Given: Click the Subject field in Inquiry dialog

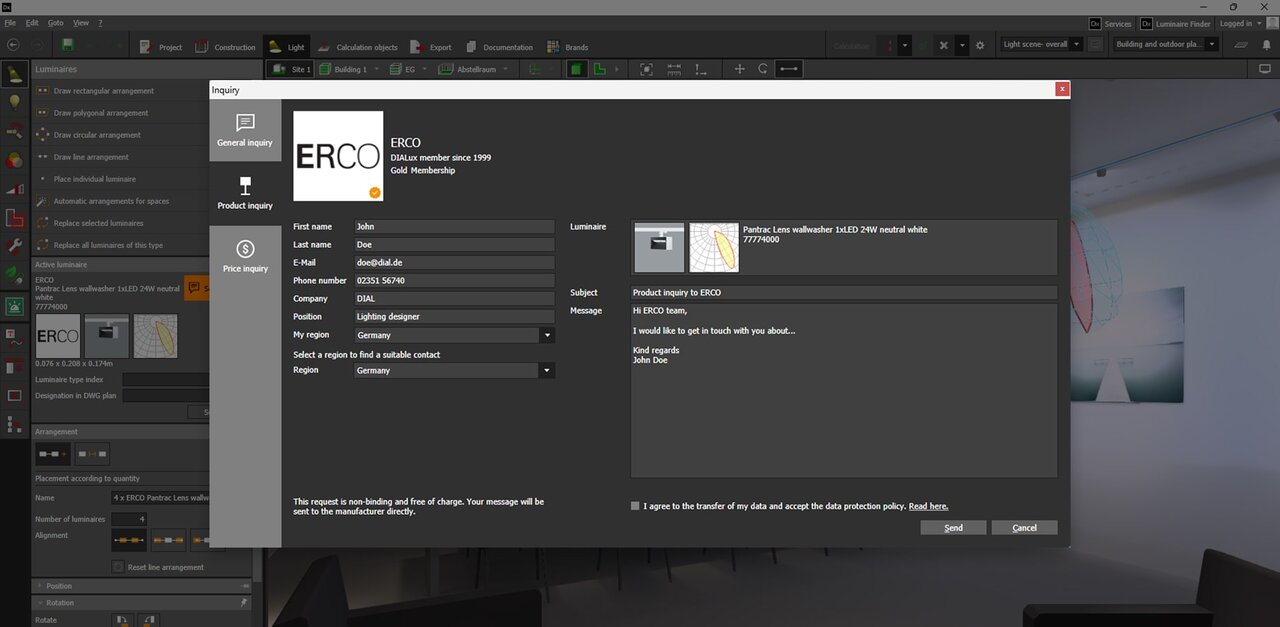Looking at the screenshot, I should pos(844,293).
